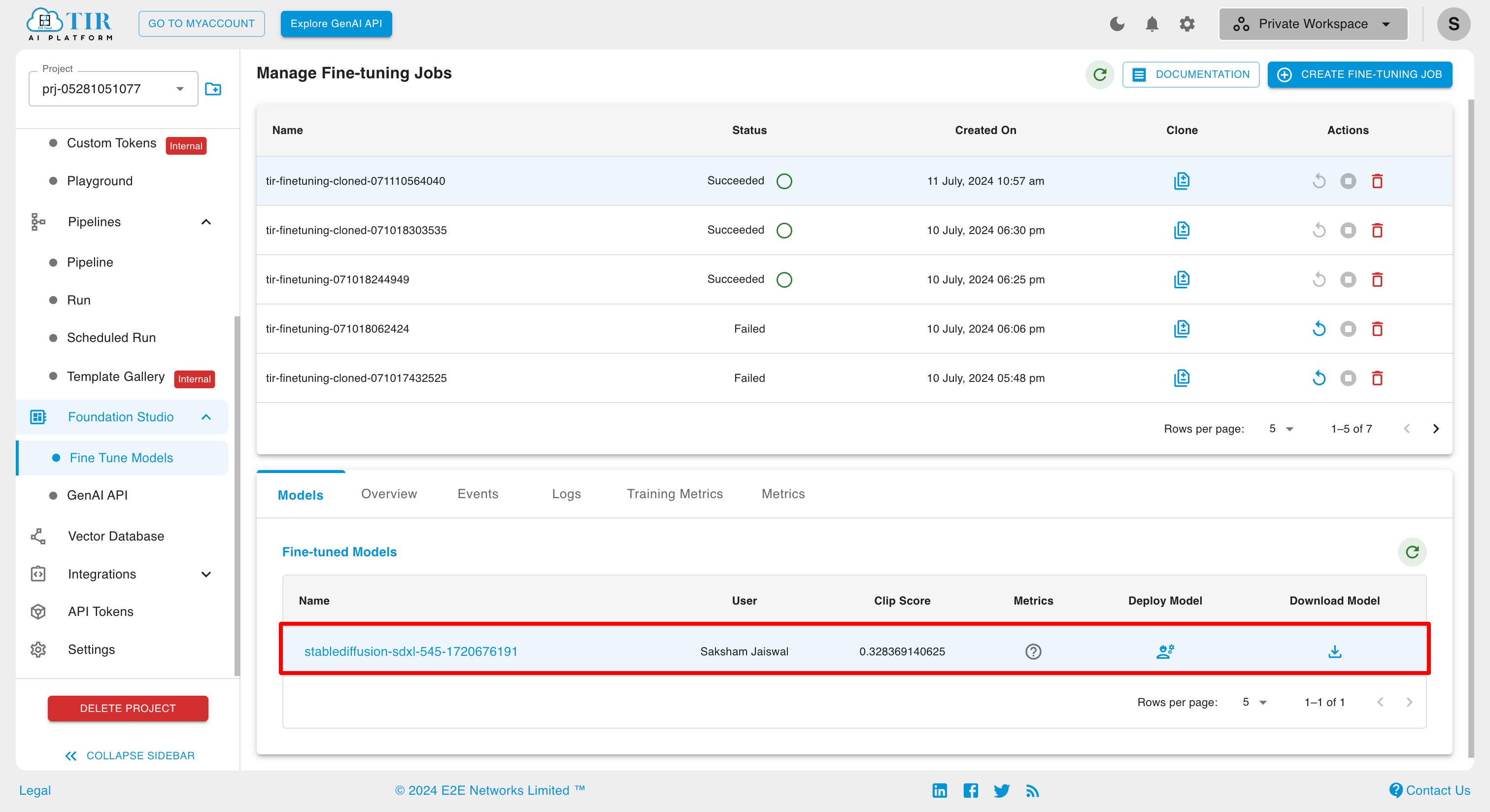
Task: Collapse Foundation Studio section
Action: point(206,416)
